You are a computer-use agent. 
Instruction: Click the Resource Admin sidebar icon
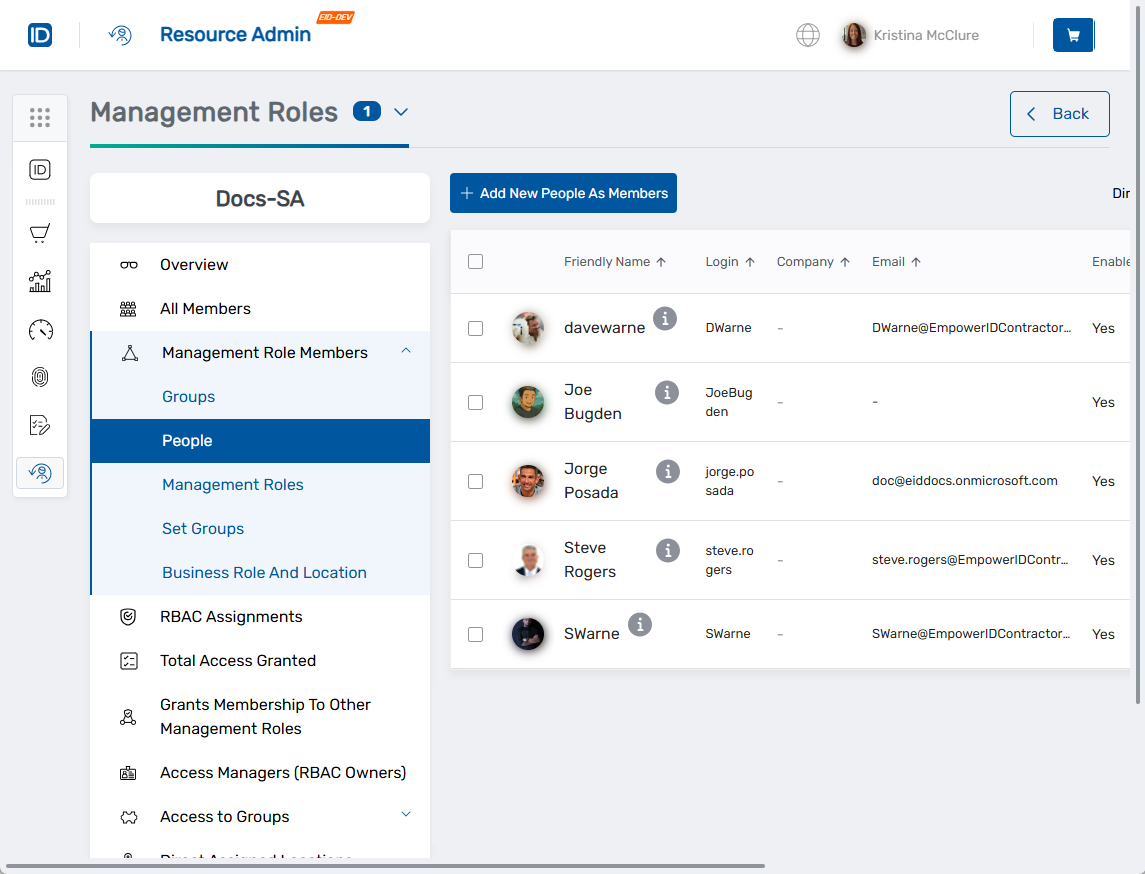40,472
